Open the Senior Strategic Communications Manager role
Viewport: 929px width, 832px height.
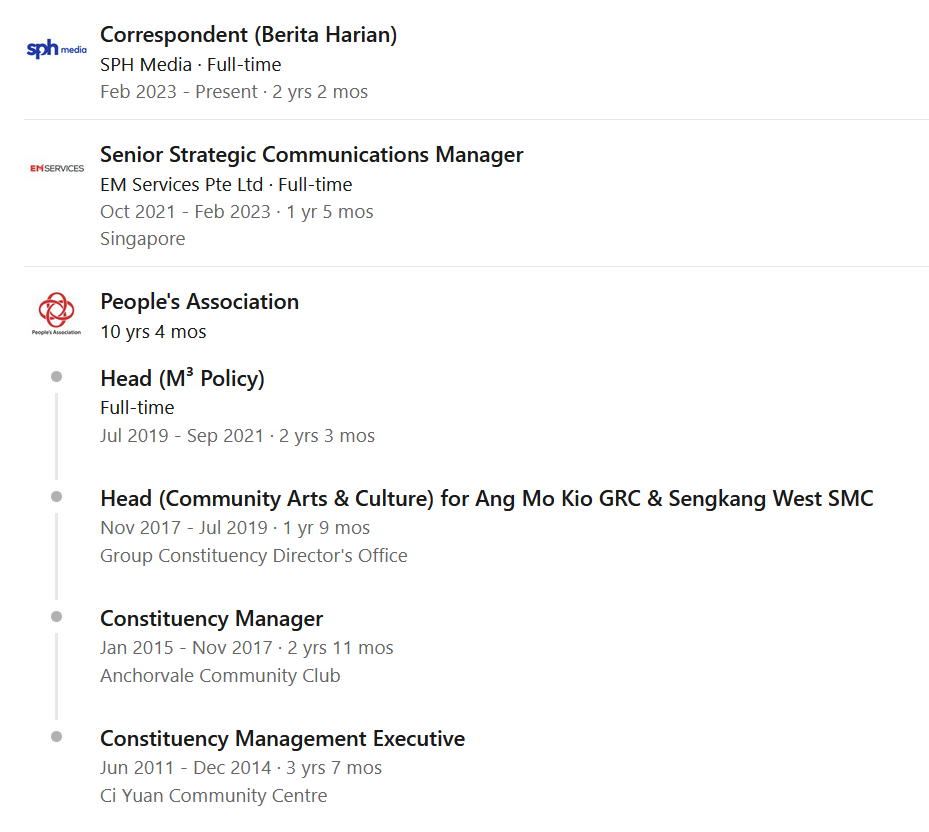click(312, 155)
